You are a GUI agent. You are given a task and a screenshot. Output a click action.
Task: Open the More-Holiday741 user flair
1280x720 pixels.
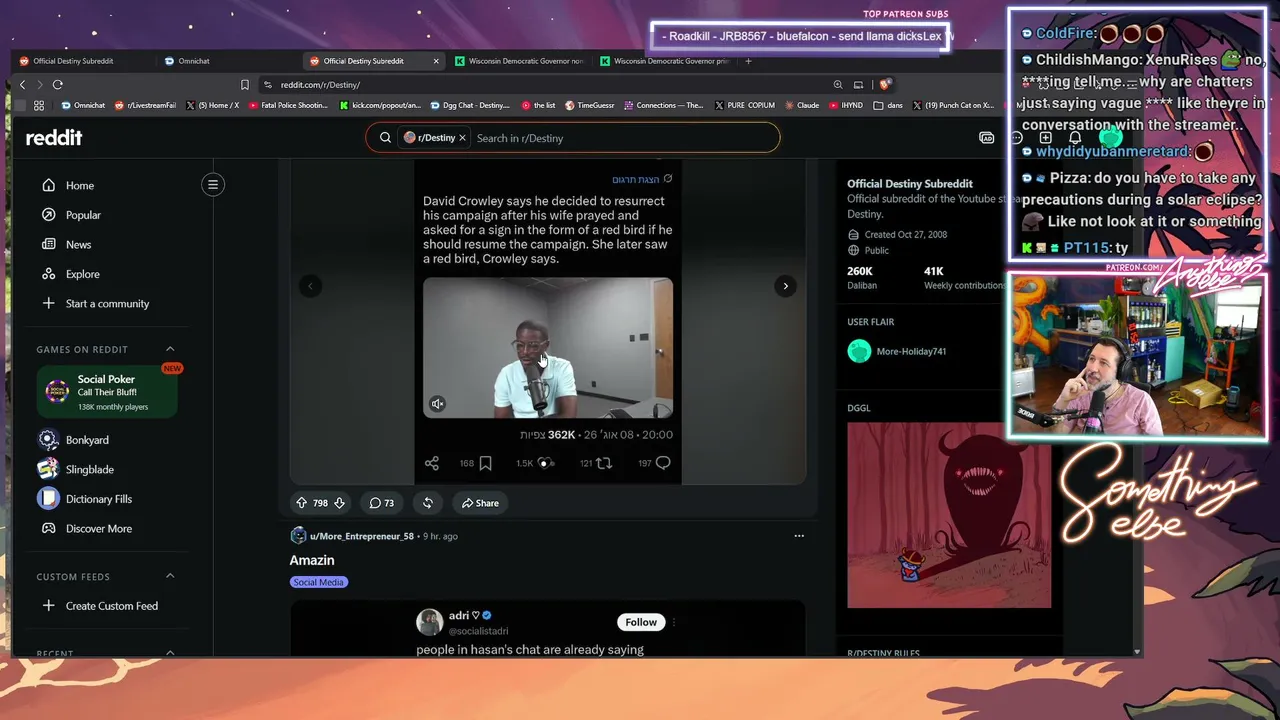[x=897, y=351]
